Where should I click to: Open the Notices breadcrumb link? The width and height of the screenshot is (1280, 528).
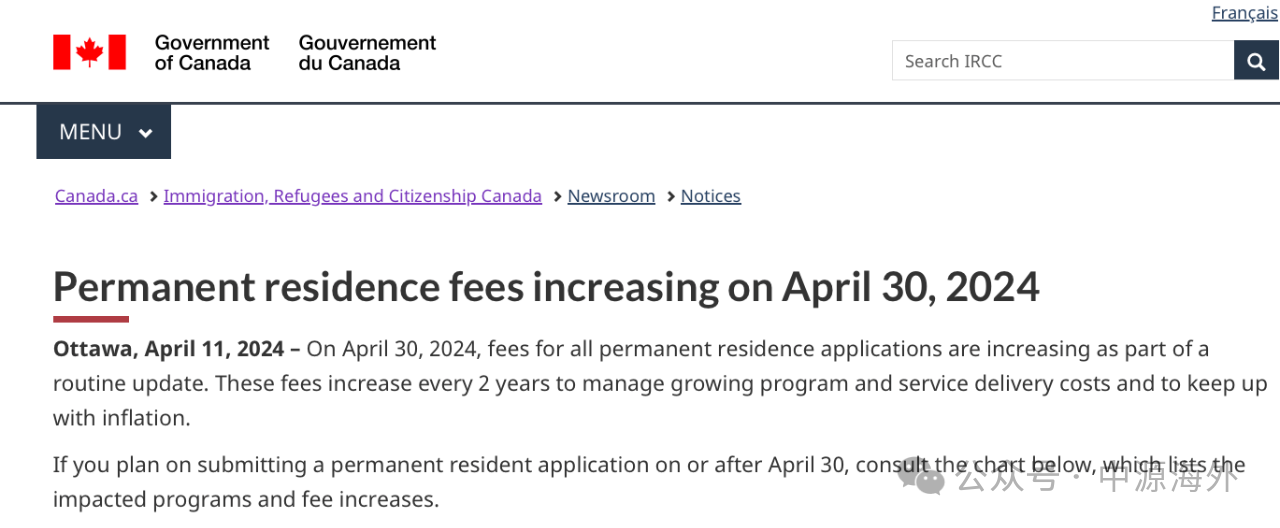(x=711, y=196)
